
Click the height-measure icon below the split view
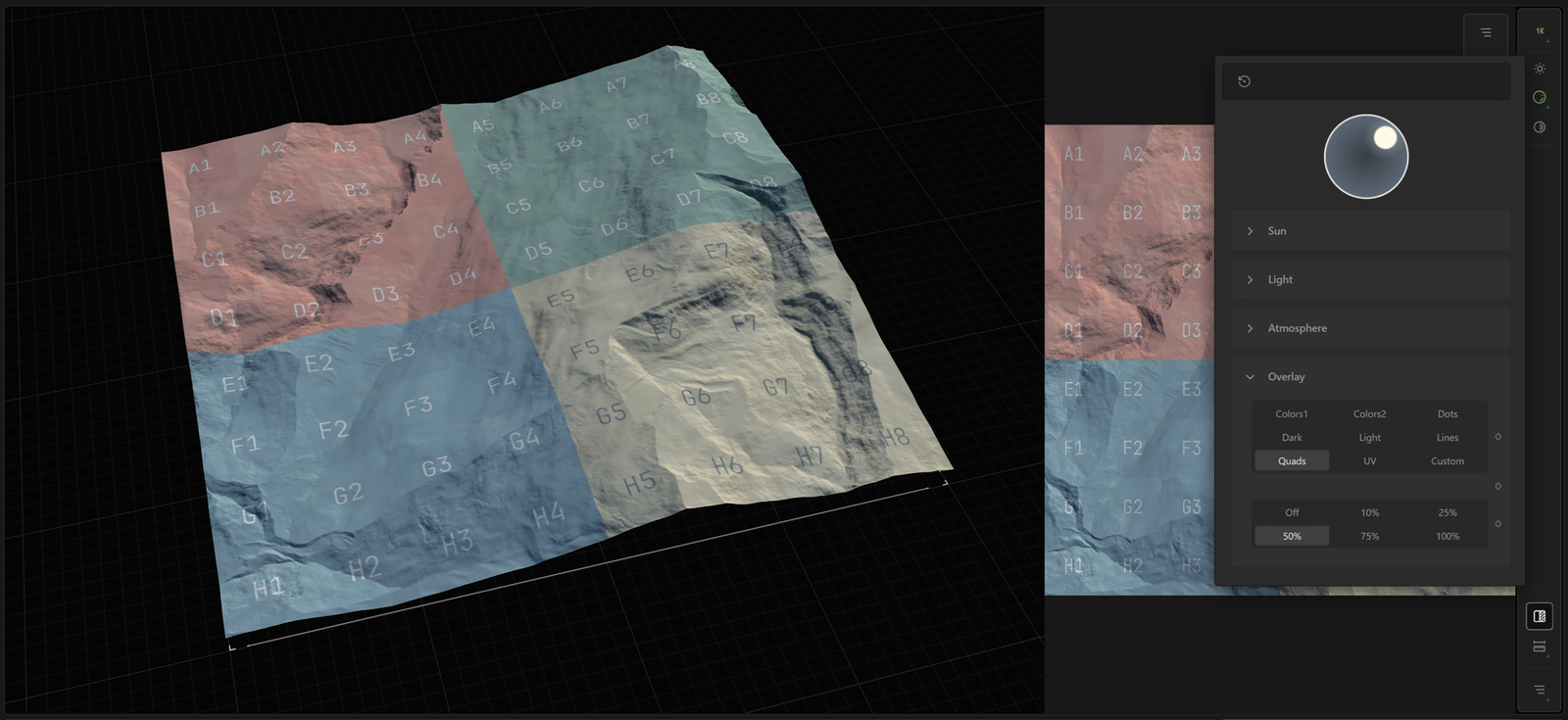tap(1540, 647)
